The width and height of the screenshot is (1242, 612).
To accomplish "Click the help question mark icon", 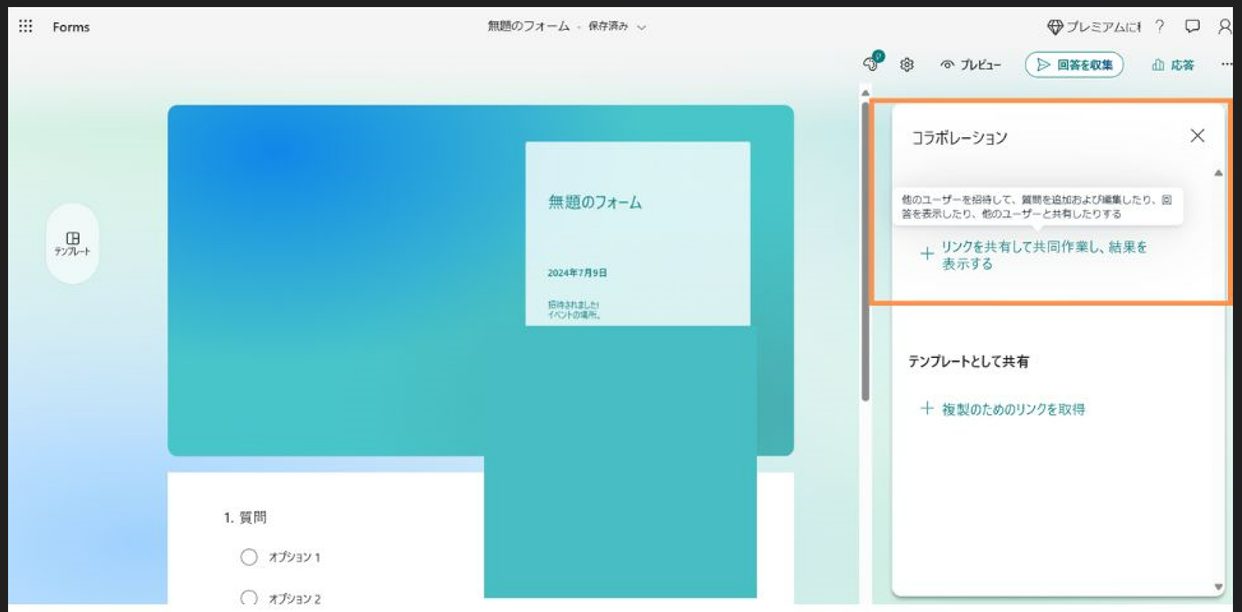I will pos(1159,27).
